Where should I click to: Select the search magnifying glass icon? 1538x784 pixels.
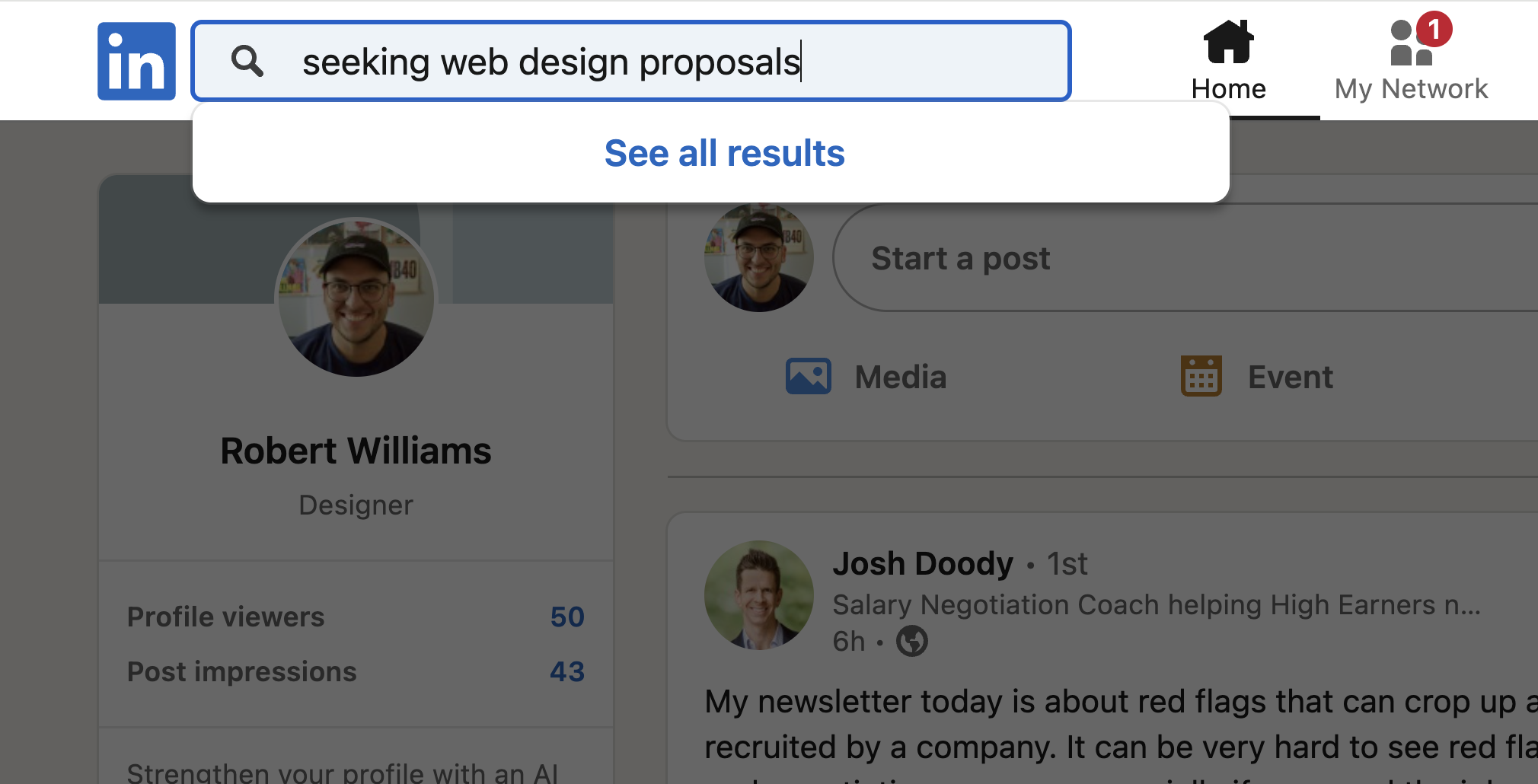pos(247,61)
